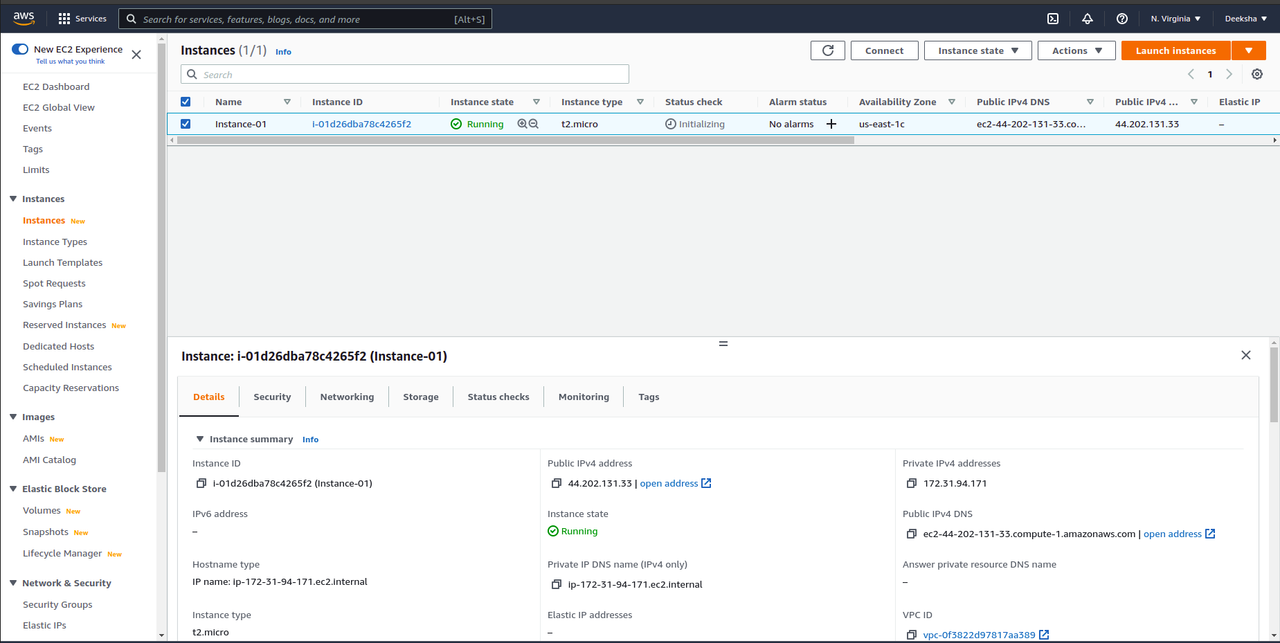Switch to the Tags tab
The width and height of the screenshot is (1280, 643).
pos(649,397)
